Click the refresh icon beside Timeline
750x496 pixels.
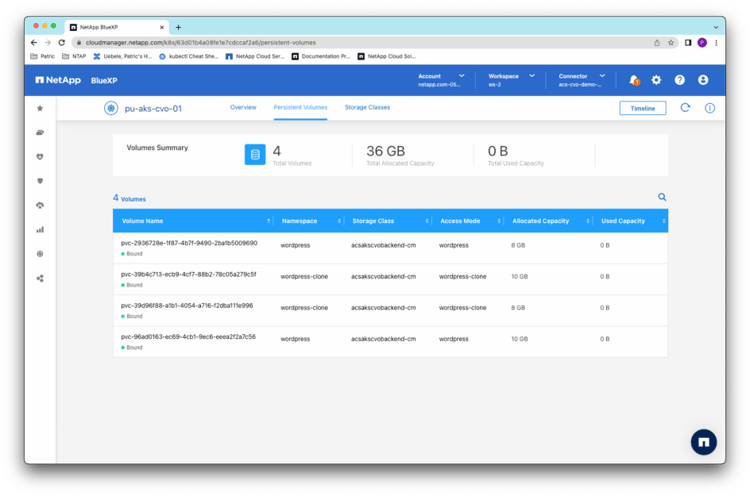pyautogui.click(x=685, y=108)
